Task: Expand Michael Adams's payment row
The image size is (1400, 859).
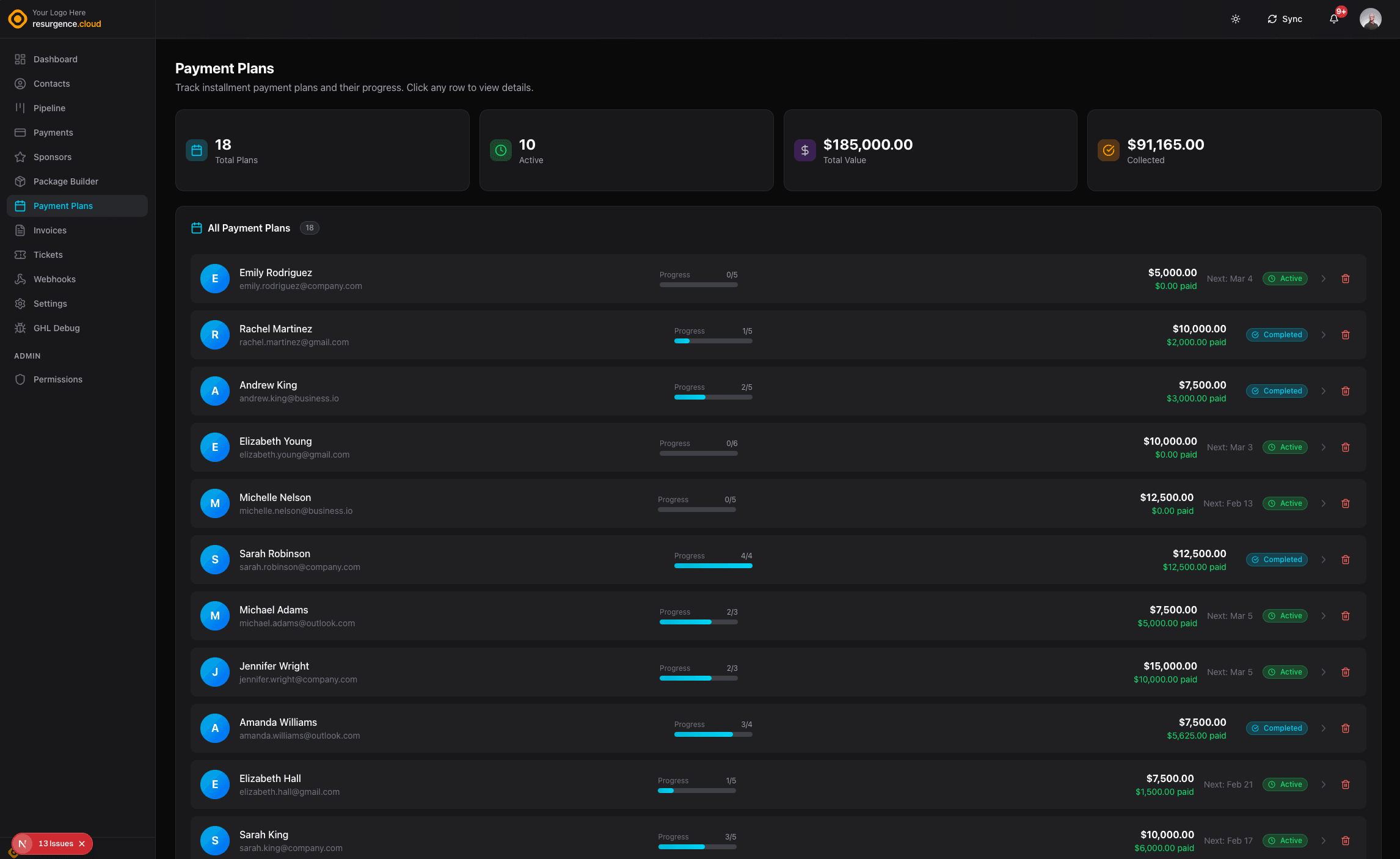Action: click(1324, 616)
